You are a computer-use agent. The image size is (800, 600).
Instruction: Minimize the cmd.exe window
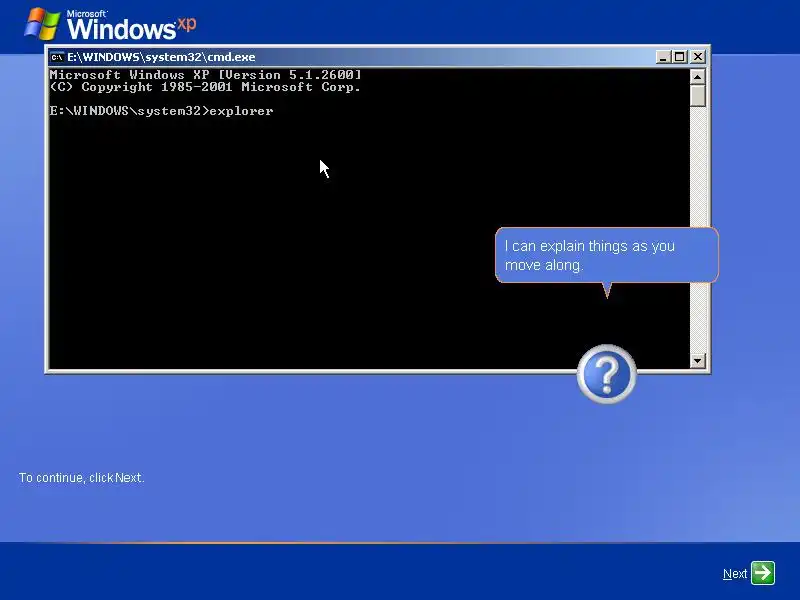click(x=662, y=57)
